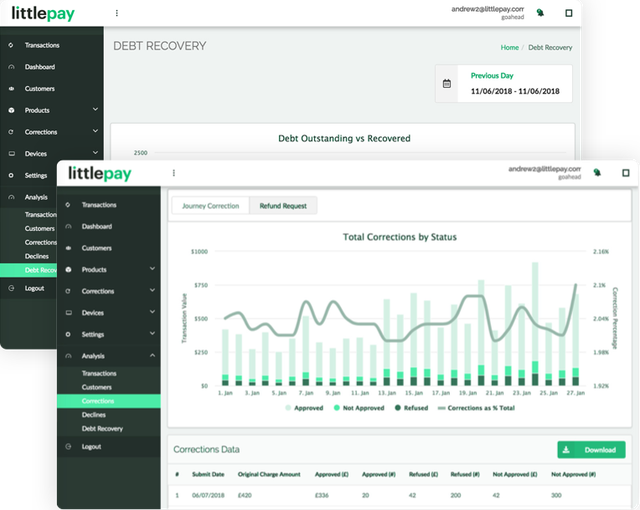Open Previous Day date range picker
Viewport: 640px width, 510px height.
pyautogui.click(x=504, y=83)
